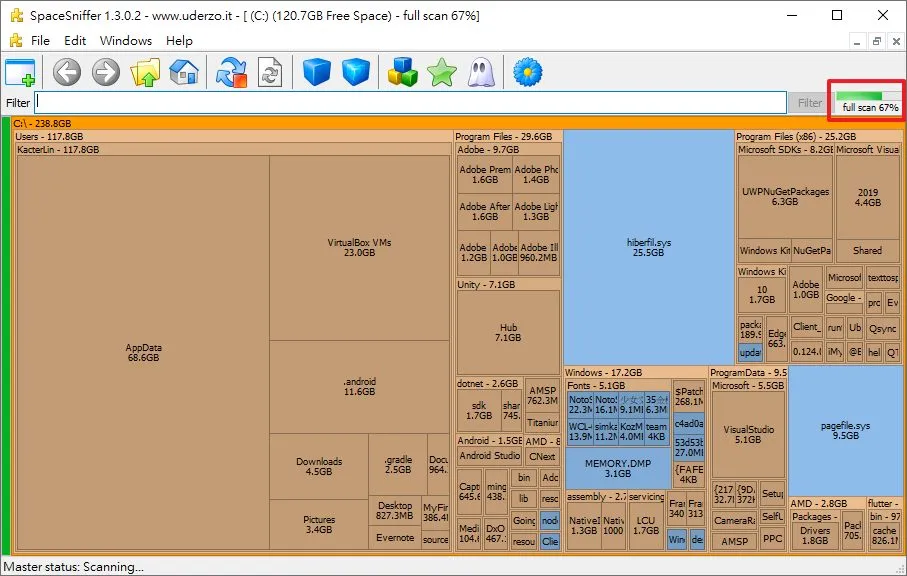Select the .android 11.6GB block
The height and width of the screenshot is (576, 907).
[x=359, y=386]
